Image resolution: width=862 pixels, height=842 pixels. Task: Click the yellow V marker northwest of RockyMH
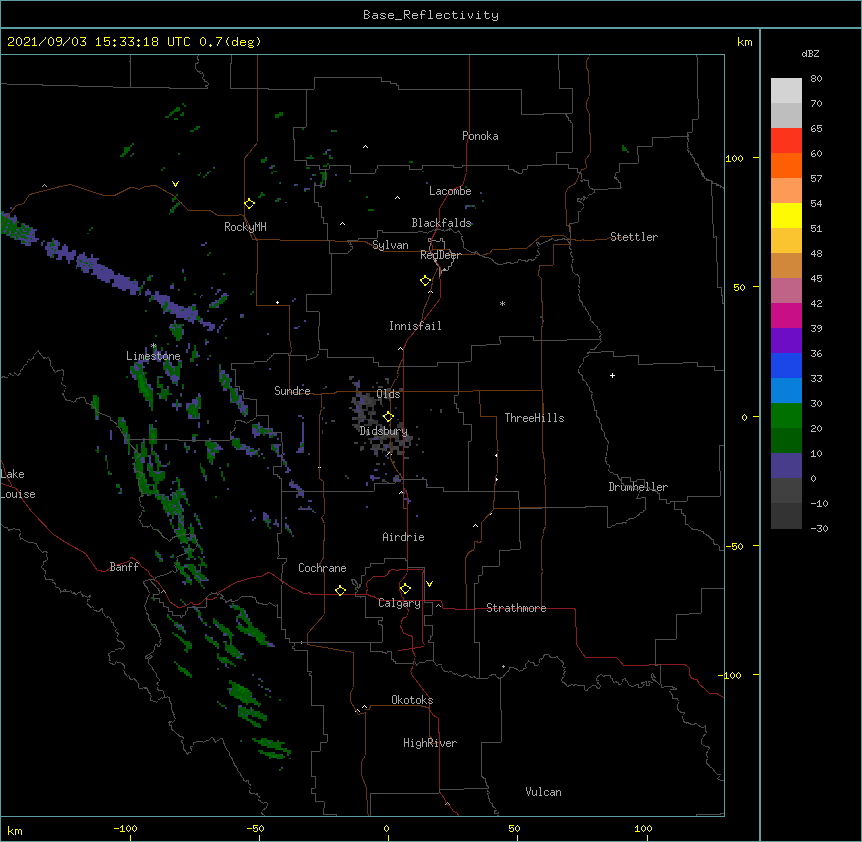tap(175, 184)
